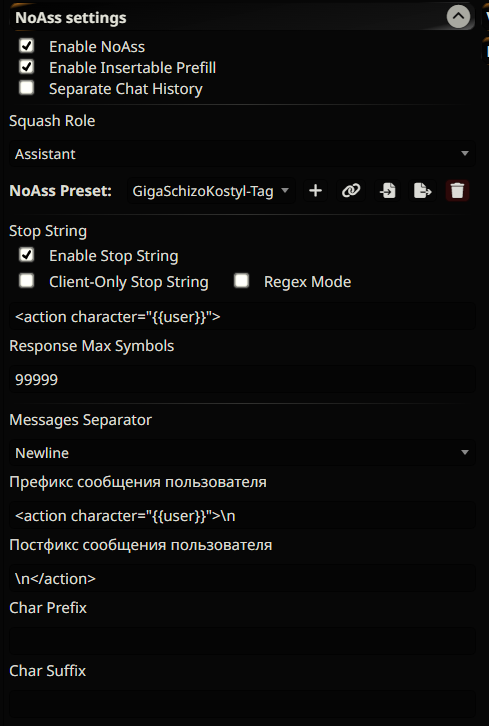Open the Messages Separator Newline dropdown
The height and width of the screenshot is (726, 489).
tap(242, 453)
